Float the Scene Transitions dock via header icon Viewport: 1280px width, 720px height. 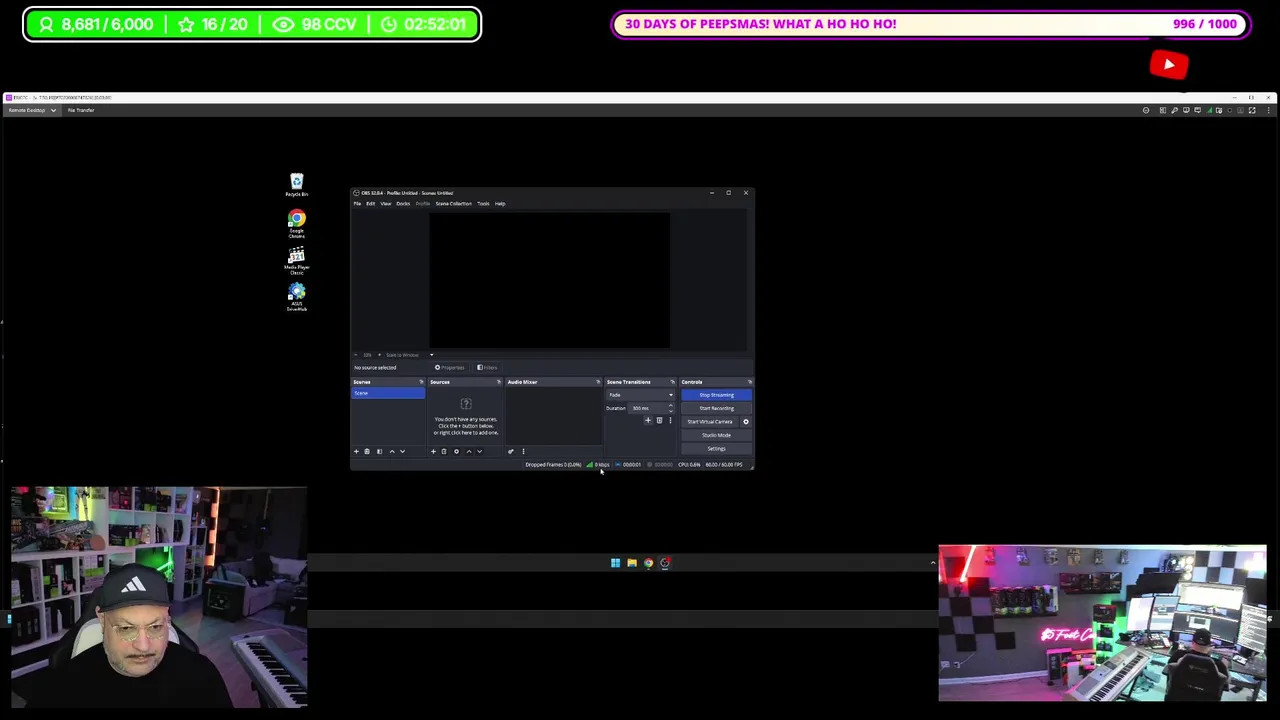pyautogui.click(x=671, y=382)
